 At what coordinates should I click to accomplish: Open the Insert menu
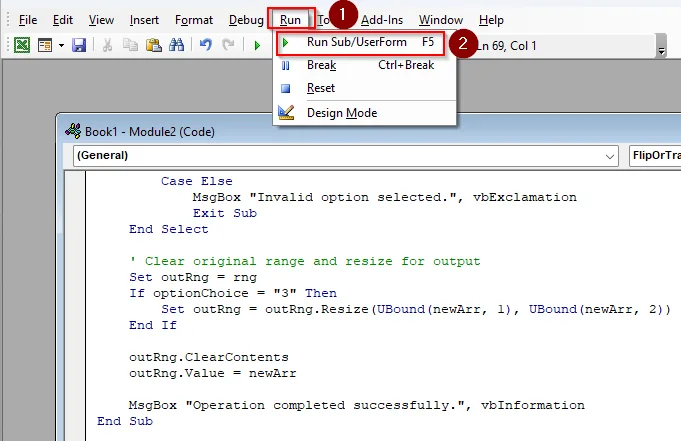[x=144, y=20]
